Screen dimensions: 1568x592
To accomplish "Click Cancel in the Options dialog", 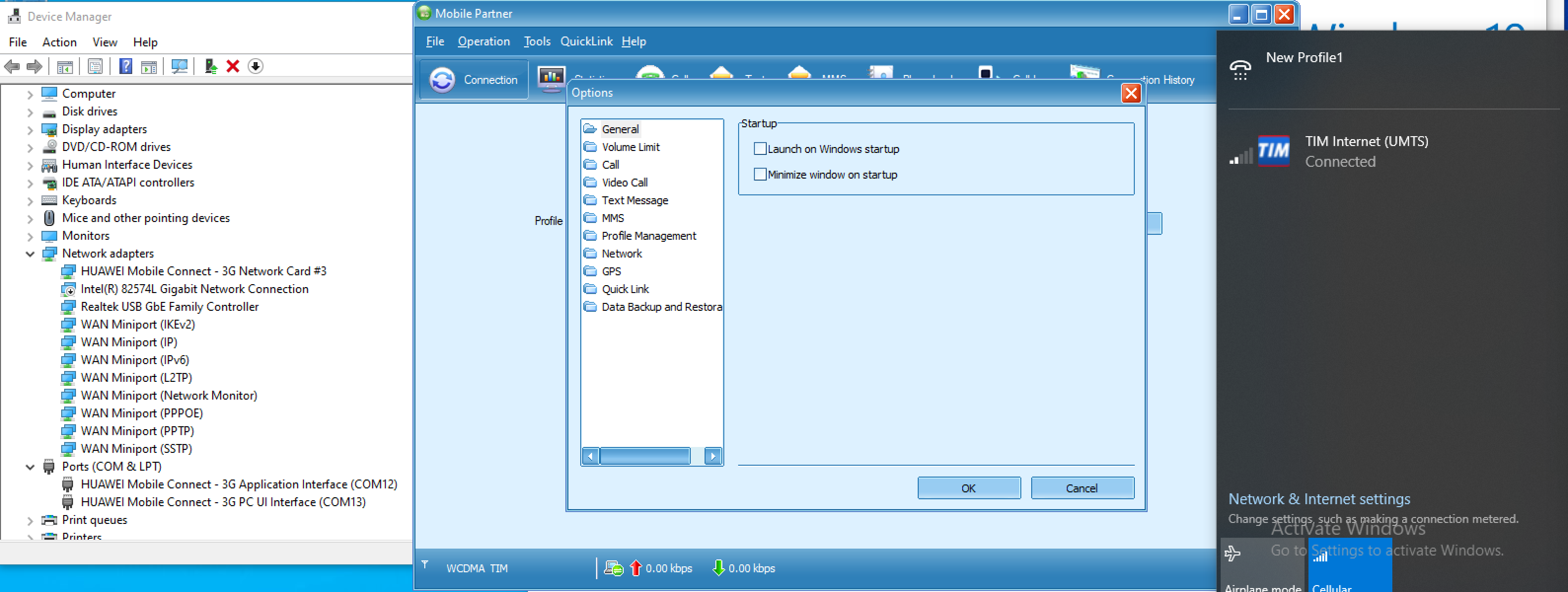I will pos(1082,488).
